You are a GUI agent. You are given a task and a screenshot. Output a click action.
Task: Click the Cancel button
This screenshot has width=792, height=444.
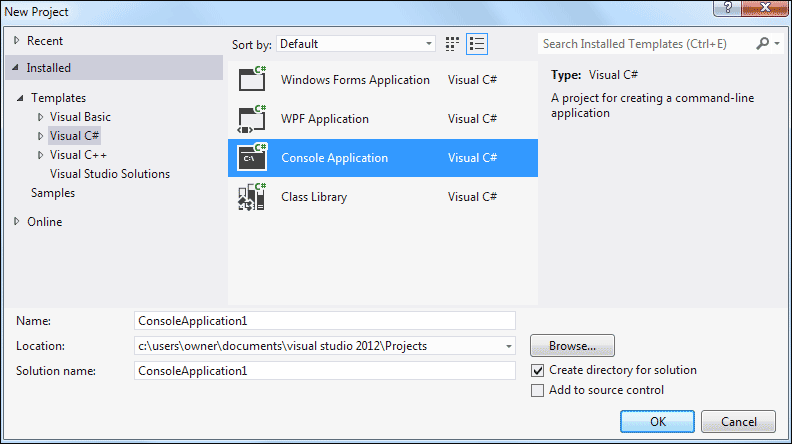click(x=738, y=421)
